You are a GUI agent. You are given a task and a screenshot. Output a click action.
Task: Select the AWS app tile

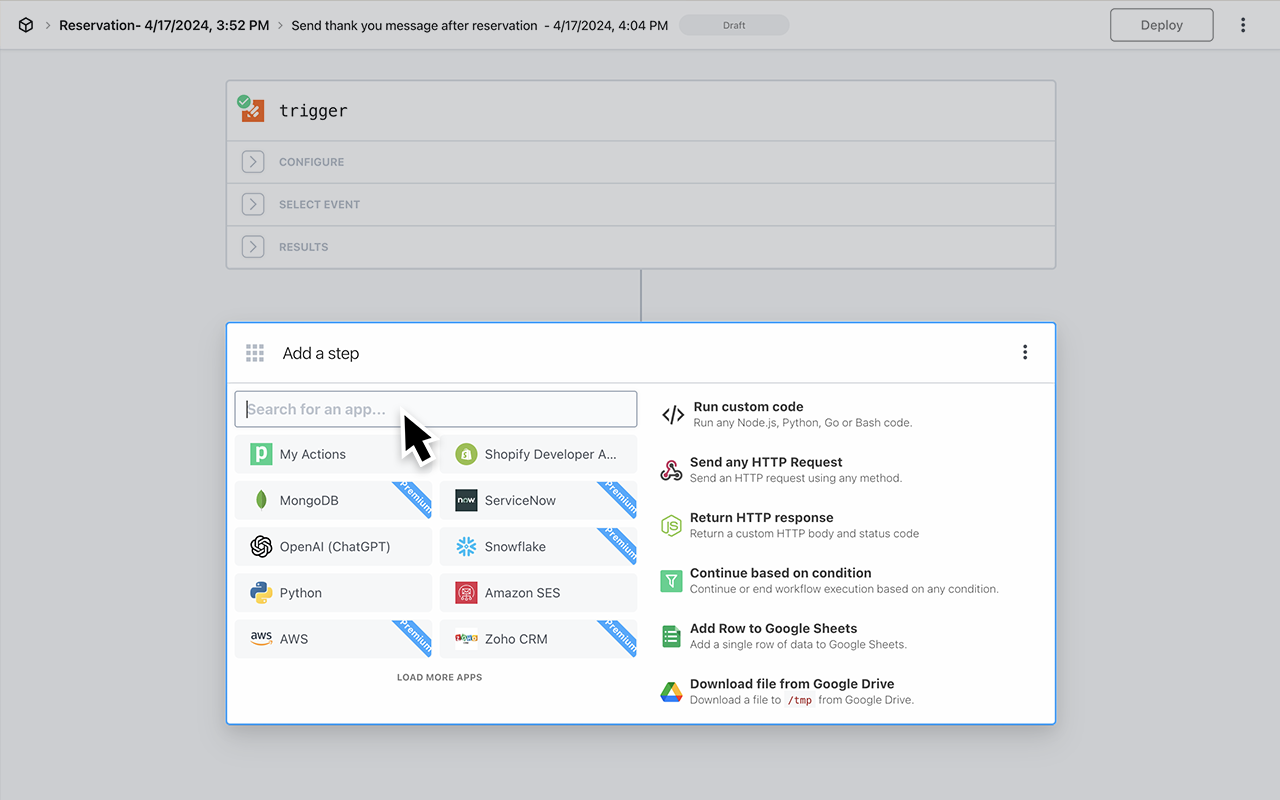click(x=333, y=639)
